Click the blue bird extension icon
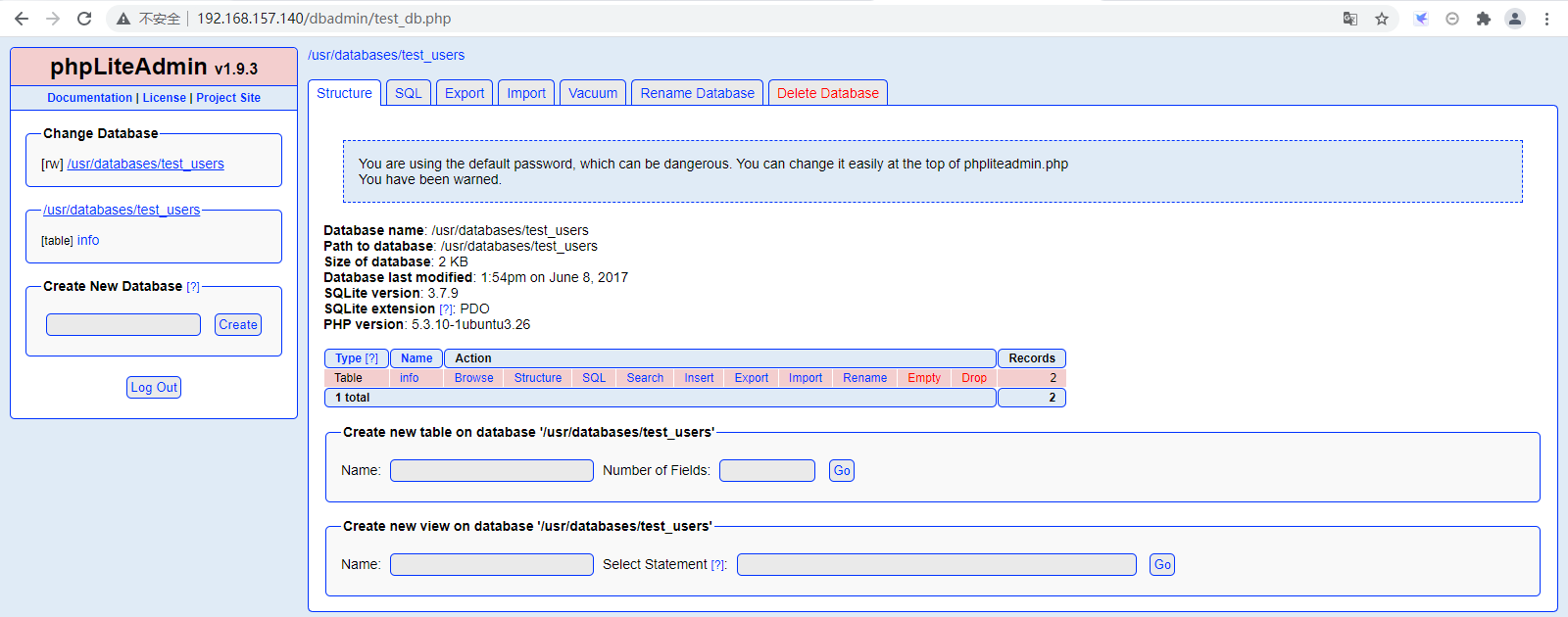Viewport: 1568px width, 617px height. click(x=1421, y=19)
